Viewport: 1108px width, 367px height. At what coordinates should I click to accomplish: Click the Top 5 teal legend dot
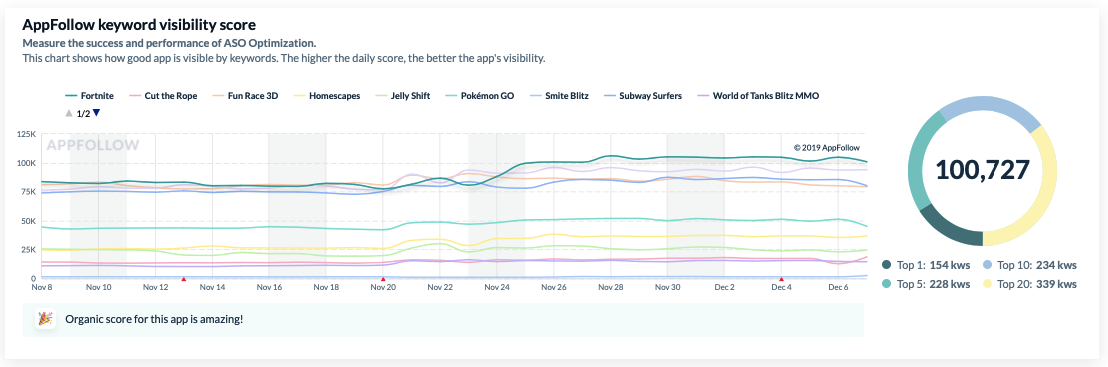(886, 284)
